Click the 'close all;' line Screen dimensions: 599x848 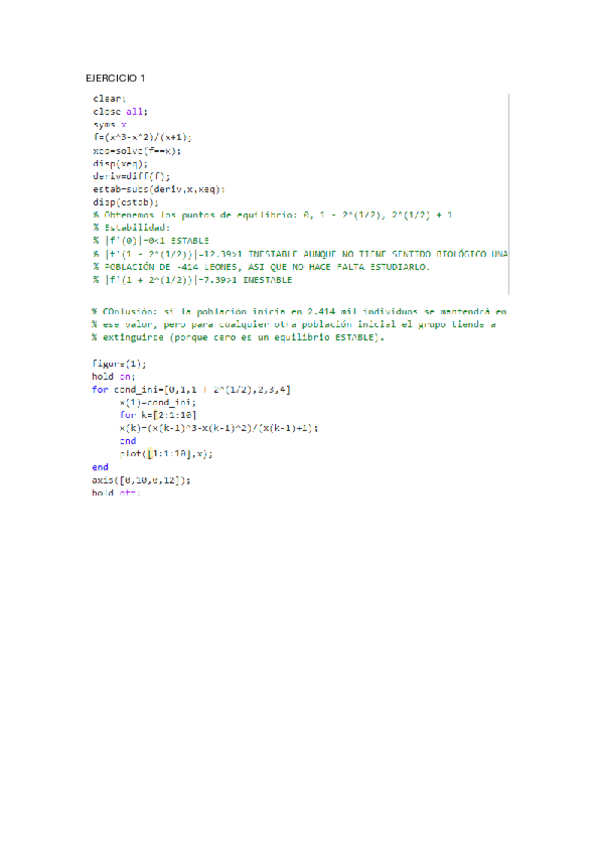click(120, 111)
